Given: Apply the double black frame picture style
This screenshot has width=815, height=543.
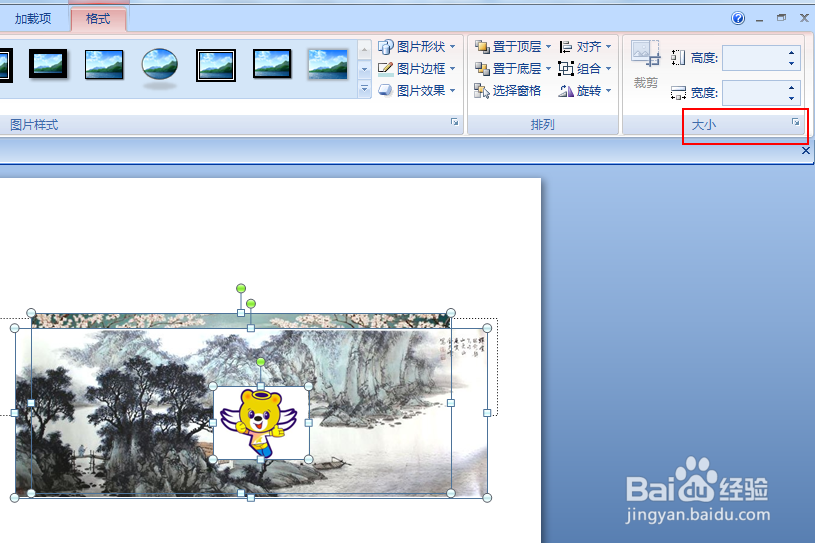Looking at the screenshot, I should [x=216, y=65].
